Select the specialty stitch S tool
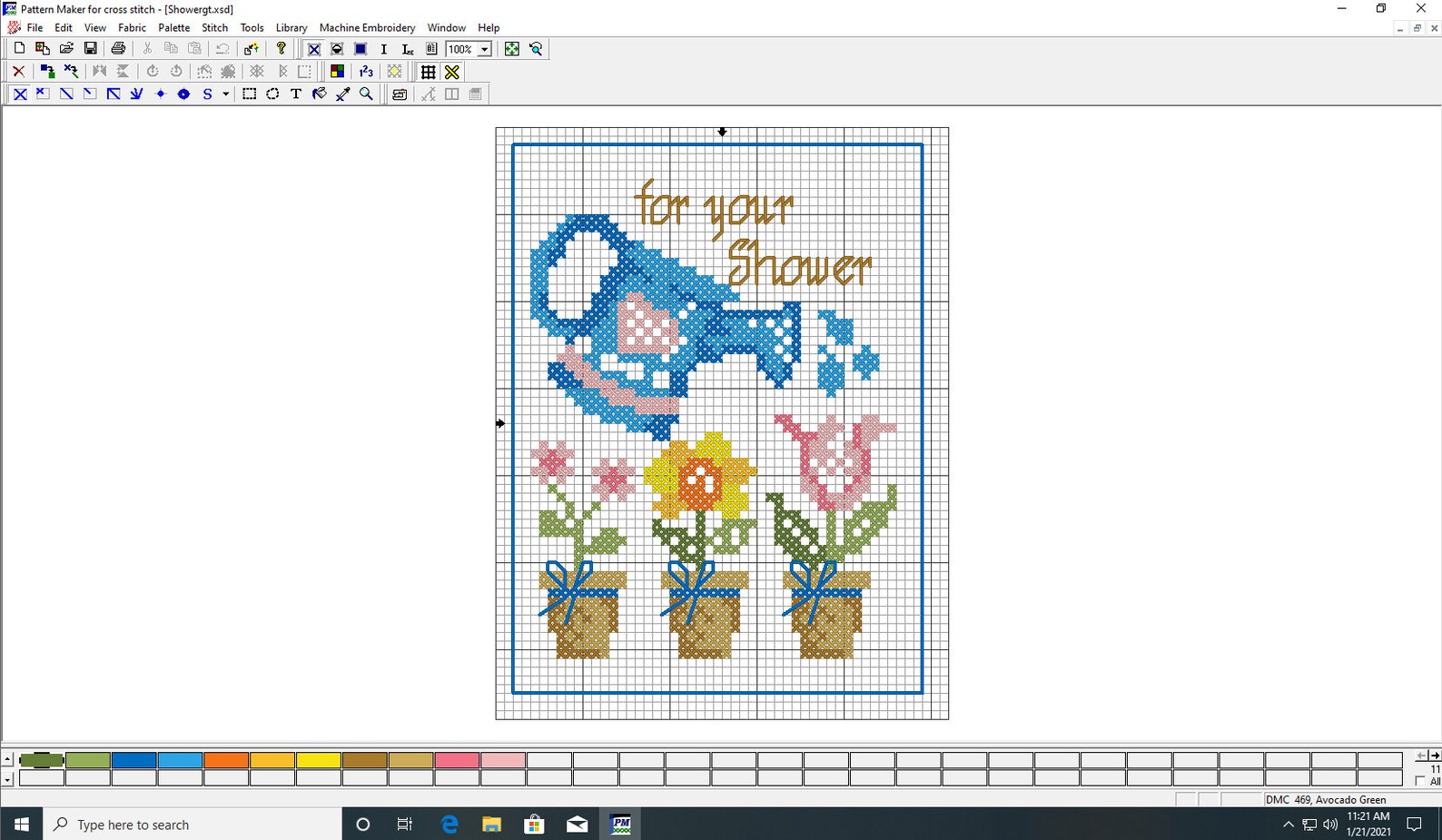The width and height of the screenshot is (1442, 840). pos(207,94)
